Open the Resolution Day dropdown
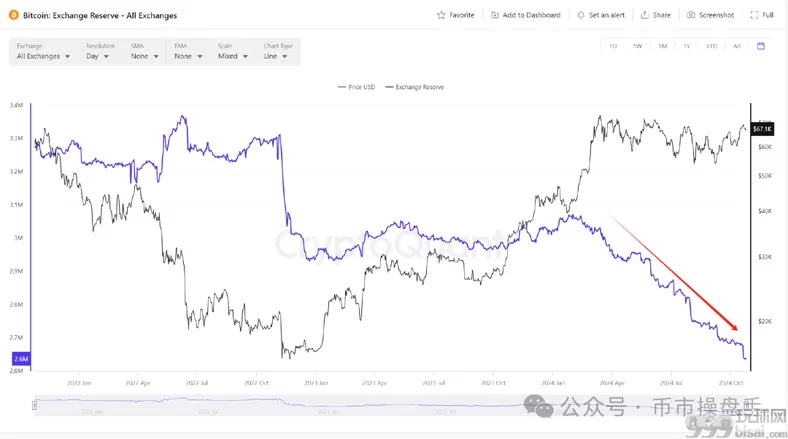Viewport: 788px width, 439px height. [97, 56]
